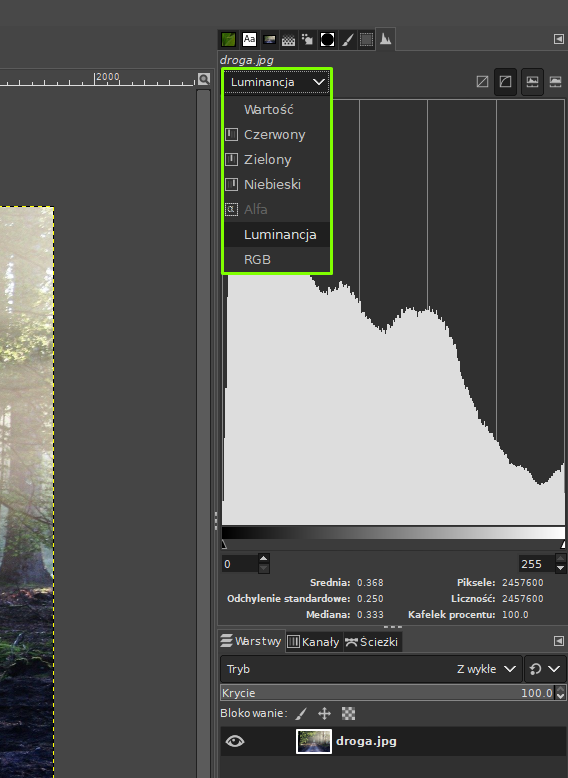Select the droga.jpg layer thumbnail

pos(314,741)
